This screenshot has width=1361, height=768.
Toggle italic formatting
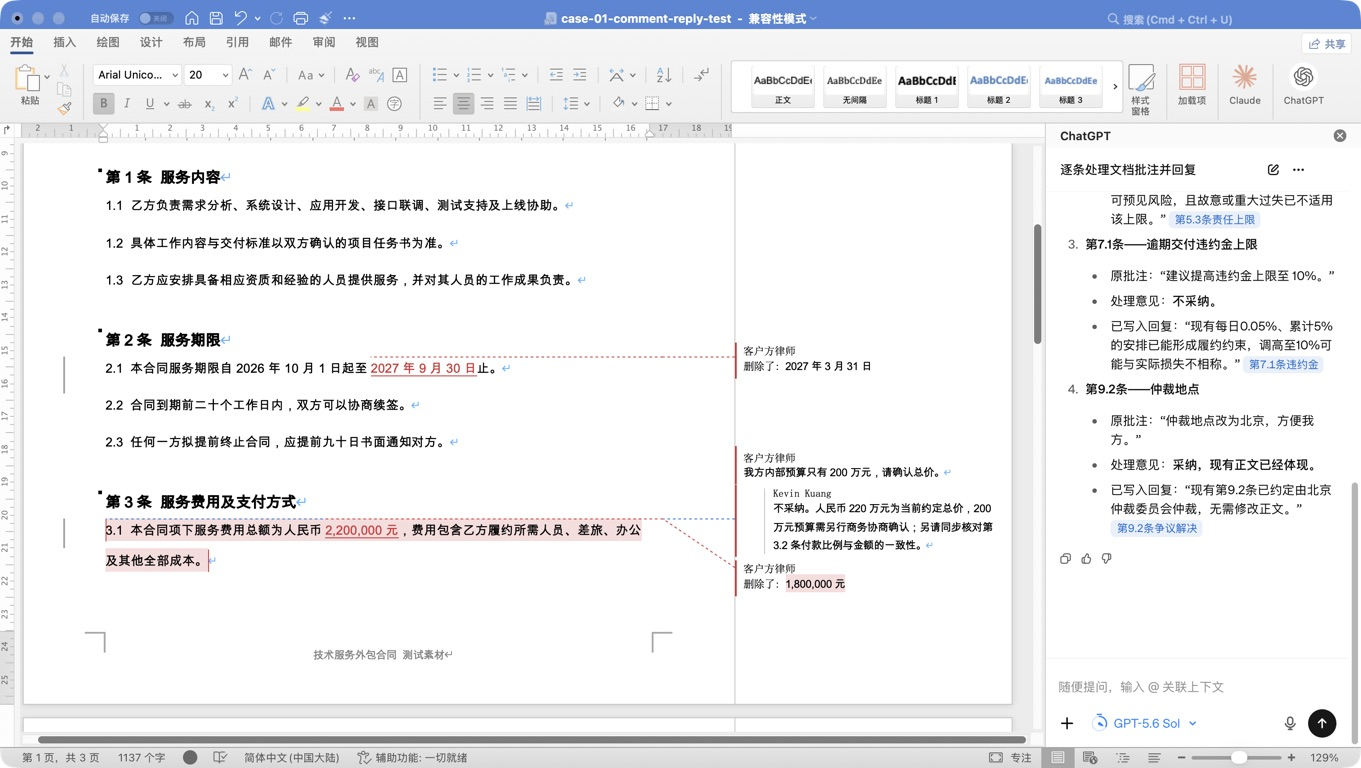127,104
